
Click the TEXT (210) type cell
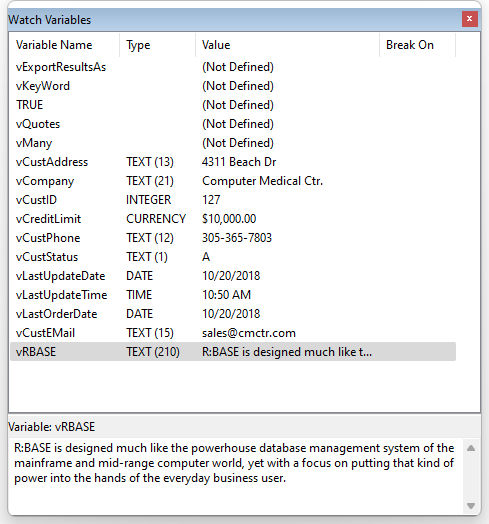click(153, 352)
